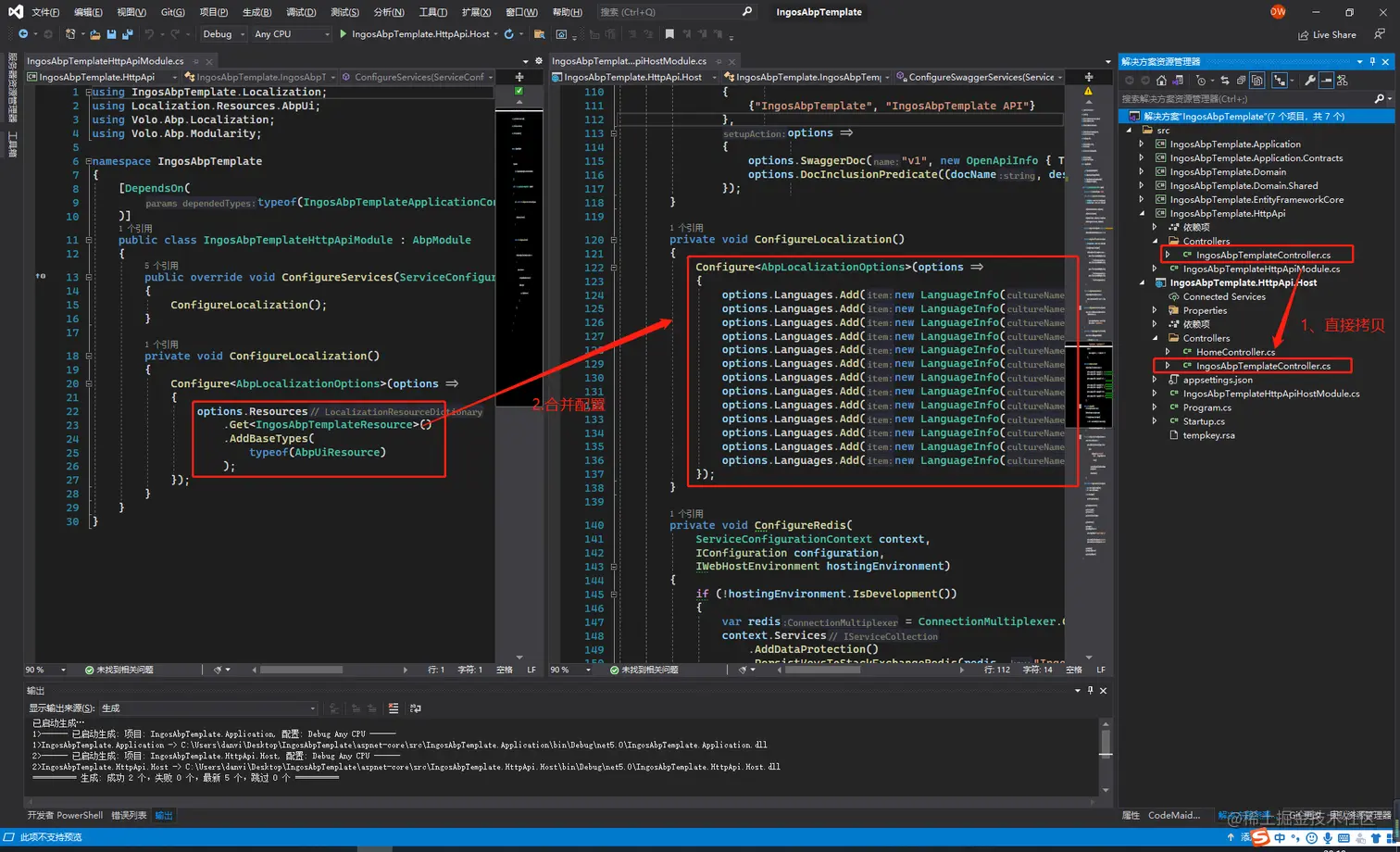
Task: Collapse the src folder in Solution Explorer
Action: pyautogui.click(x=1129, y=131)
